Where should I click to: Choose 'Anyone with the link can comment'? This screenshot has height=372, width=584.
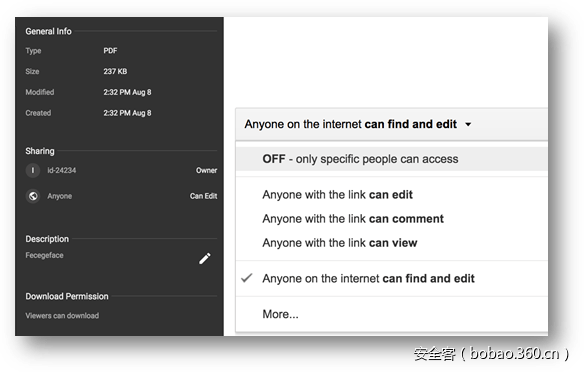[353, 219]
